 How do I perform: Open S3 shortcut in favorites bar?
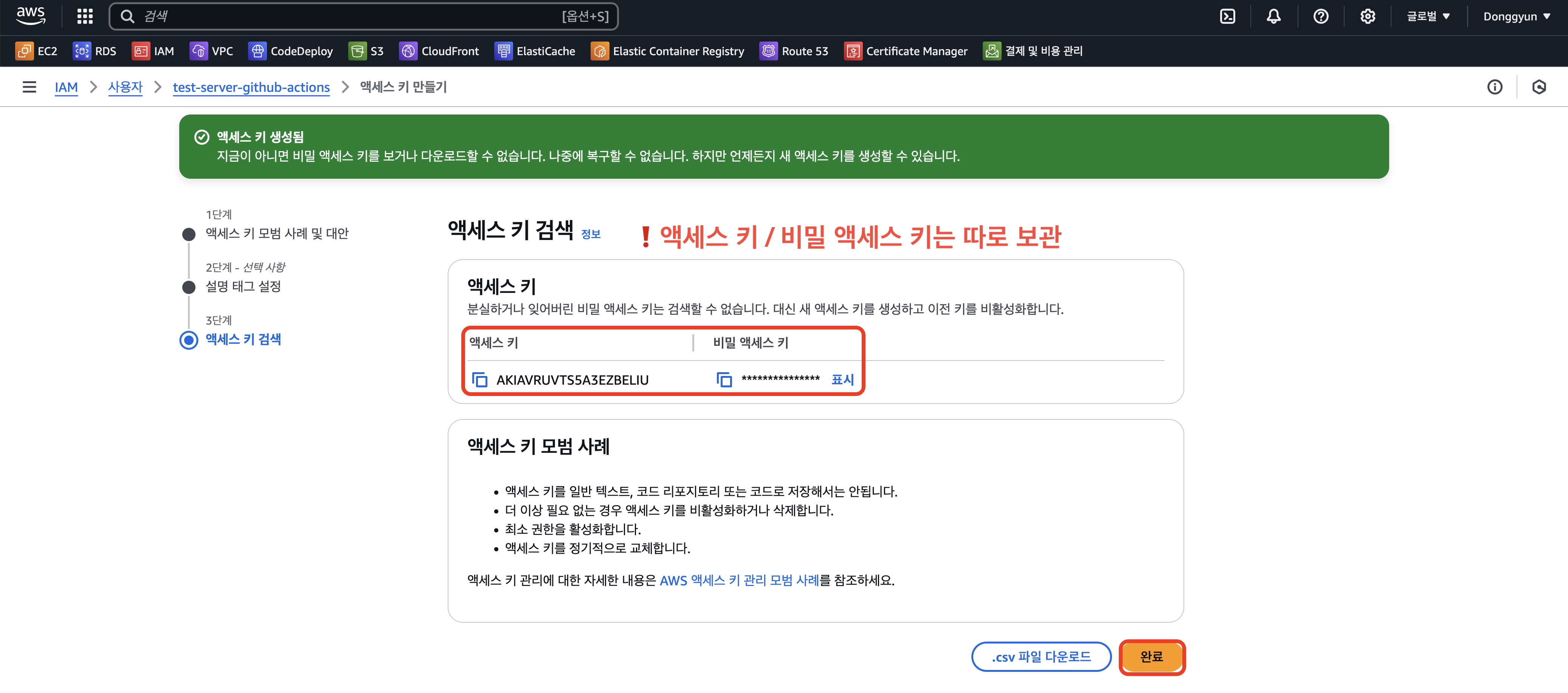tap(366, 51)
